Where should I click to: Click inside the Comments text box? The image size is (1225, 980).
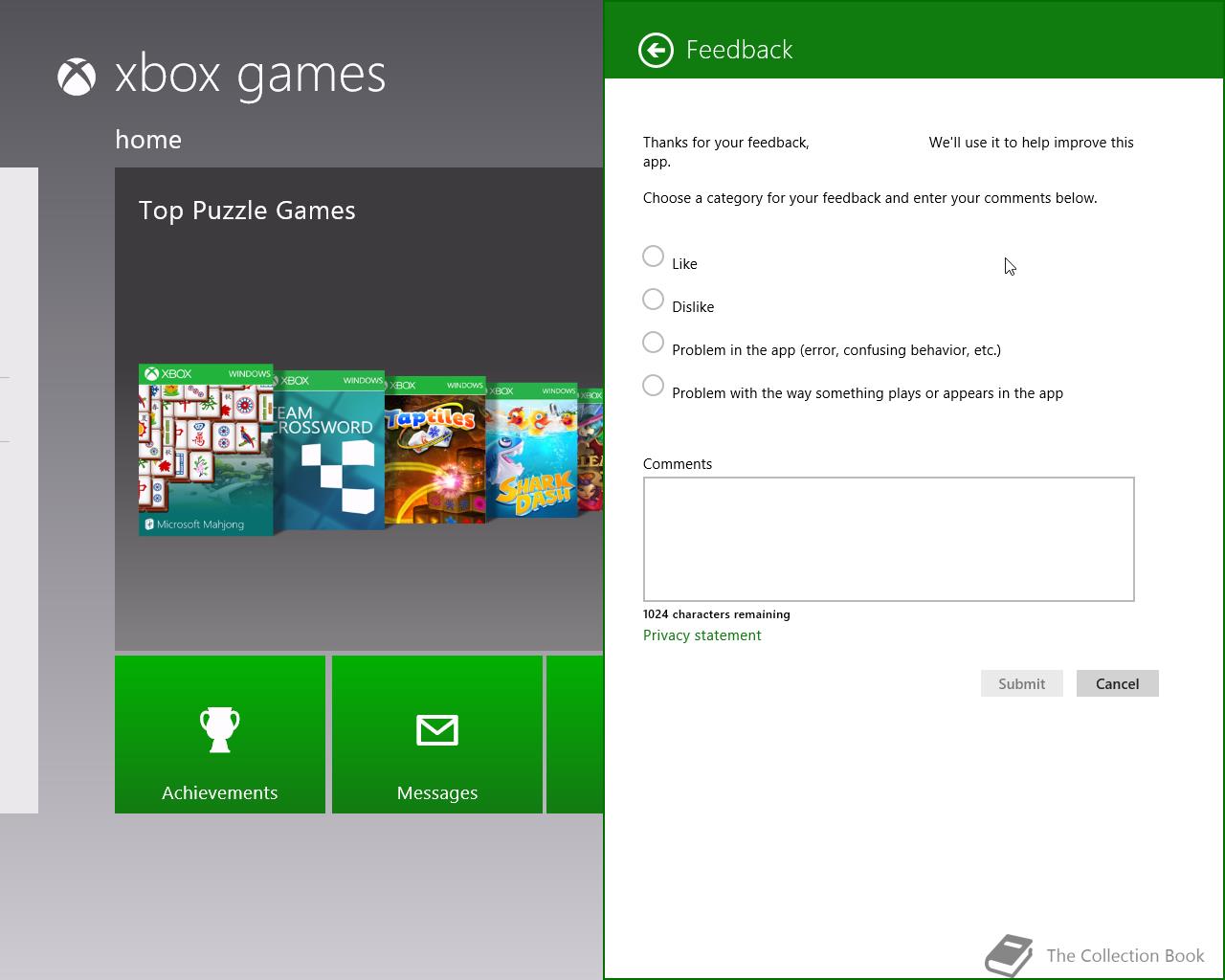(889, 539)
